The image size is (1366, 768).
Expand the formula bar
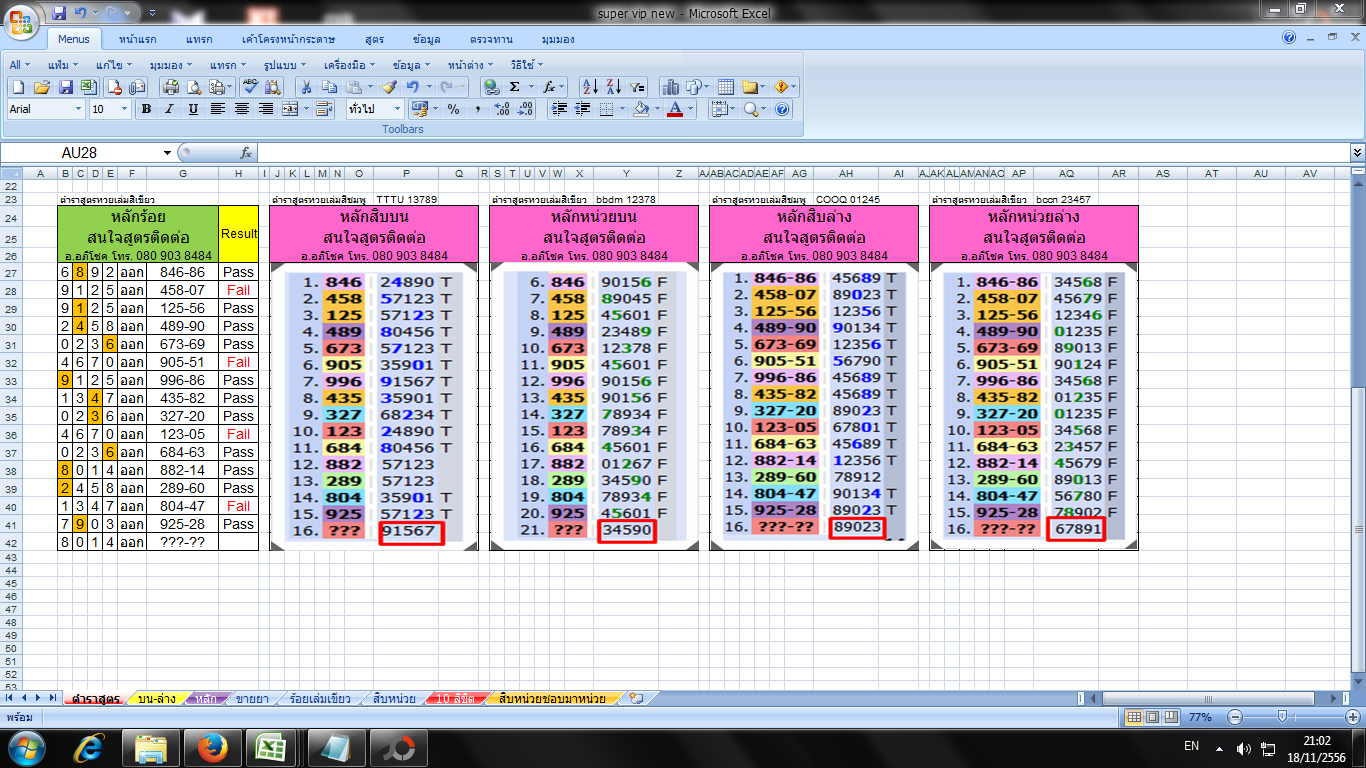click(1357, 153)
